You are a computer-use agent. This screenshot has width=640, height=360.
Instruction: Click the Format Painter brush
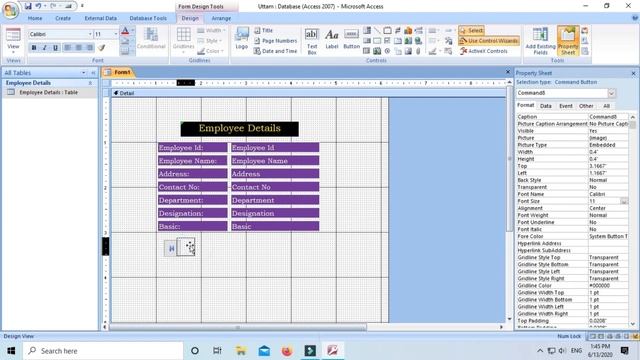pos(102,48)
